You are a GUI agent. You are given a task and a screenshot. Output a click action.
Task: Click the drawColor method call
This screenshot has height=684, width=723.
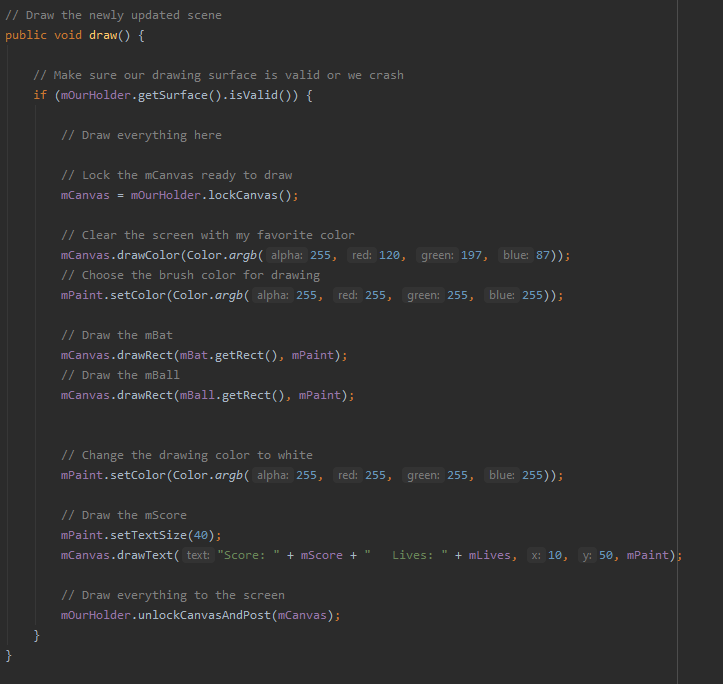[x=148, y=255]
